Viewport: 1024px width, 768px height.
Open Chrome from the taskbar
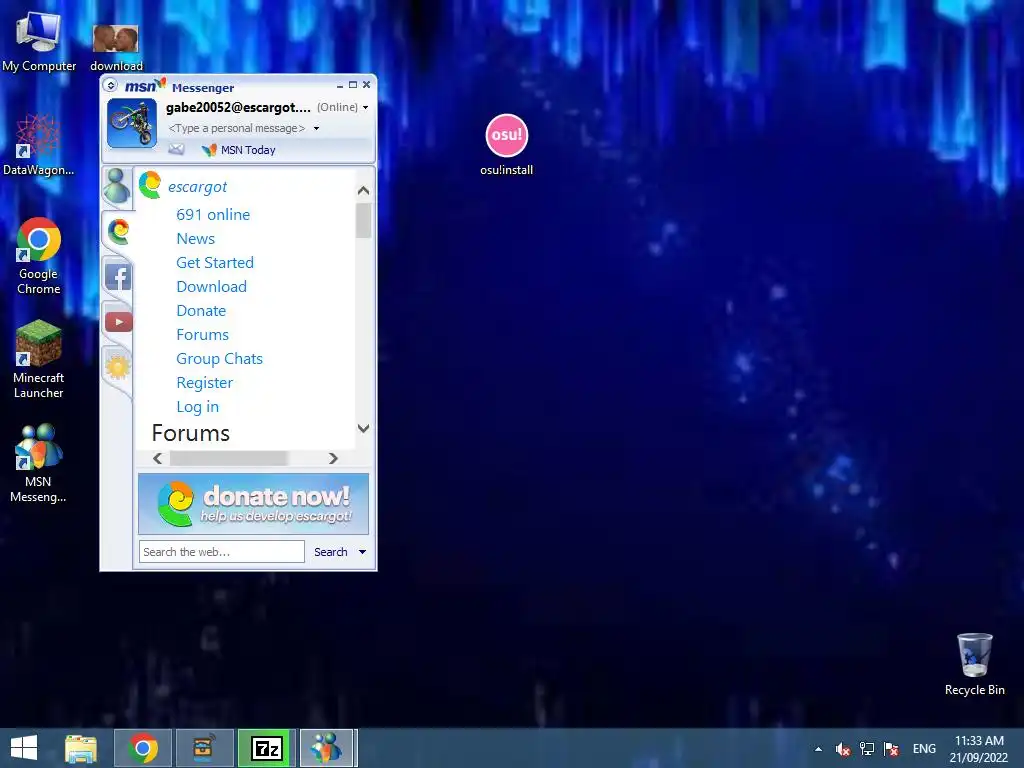(143, 748)
